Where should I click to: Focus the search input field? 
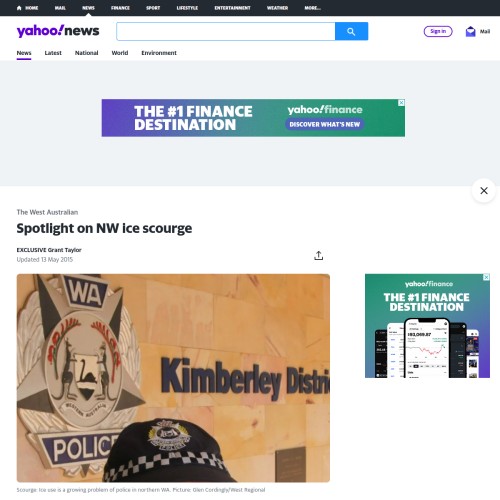point(226,31)
